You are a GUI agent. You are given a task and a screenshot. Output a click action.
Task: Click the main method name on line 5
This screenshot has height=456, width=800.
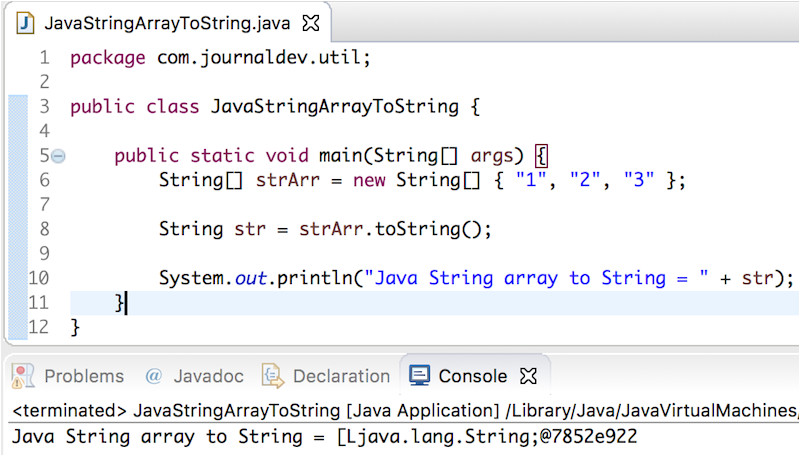tap(340, 155)
